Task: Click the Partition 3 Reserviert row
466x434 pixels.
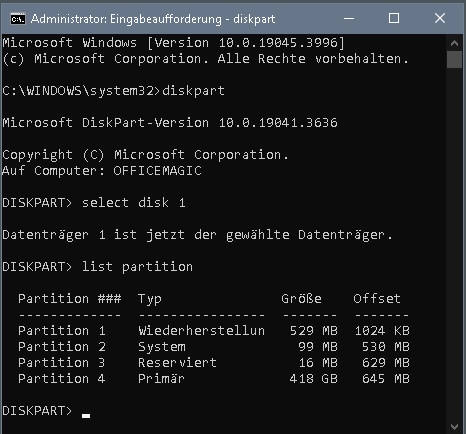Action: [x=214, y=363]
